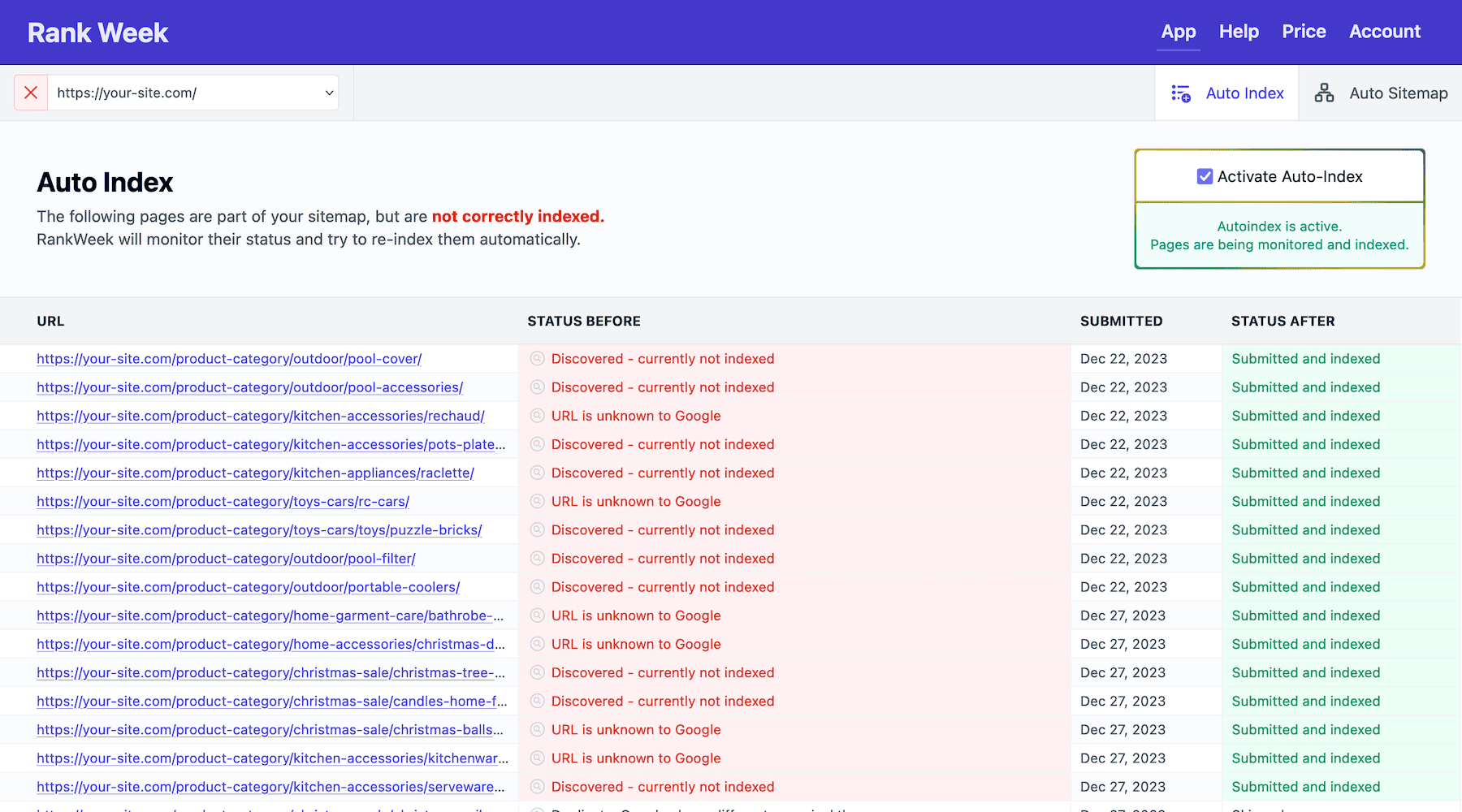
Task: Click the inspect icon on the christmas-balls row
Action: [x=537, y=729]
